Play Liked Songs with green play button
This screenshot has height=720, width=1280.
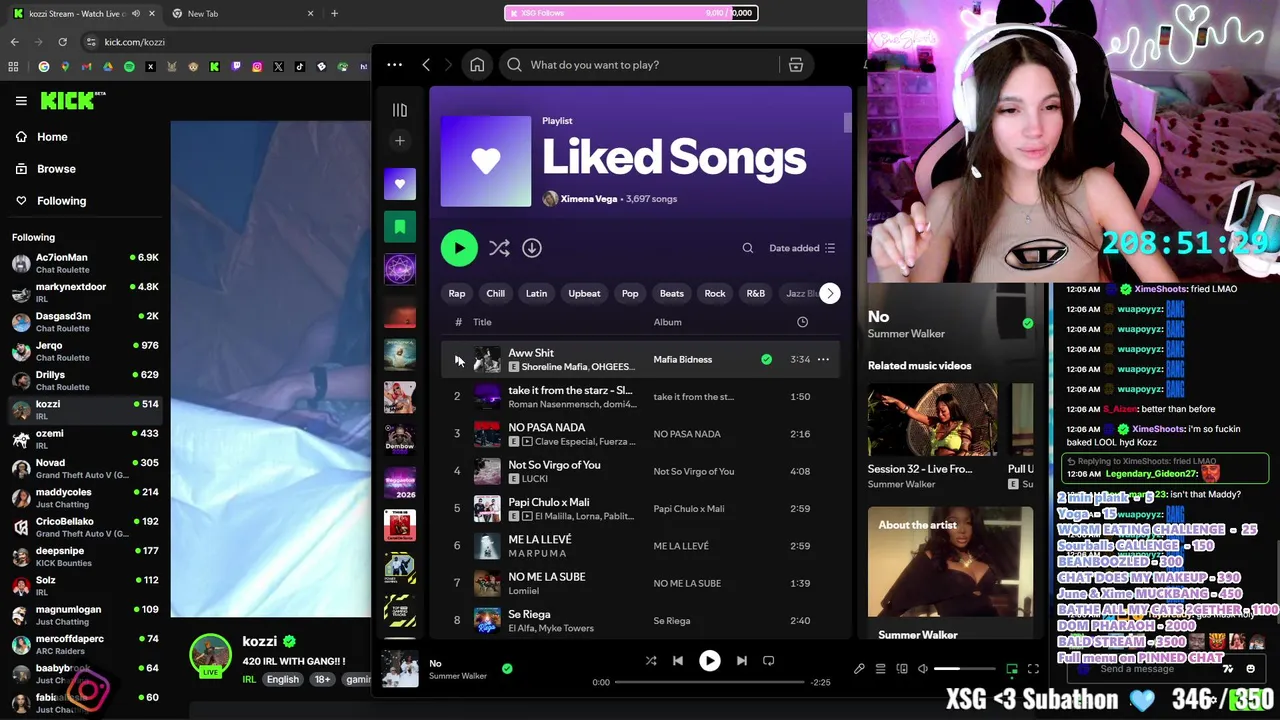tap(459, 248)
